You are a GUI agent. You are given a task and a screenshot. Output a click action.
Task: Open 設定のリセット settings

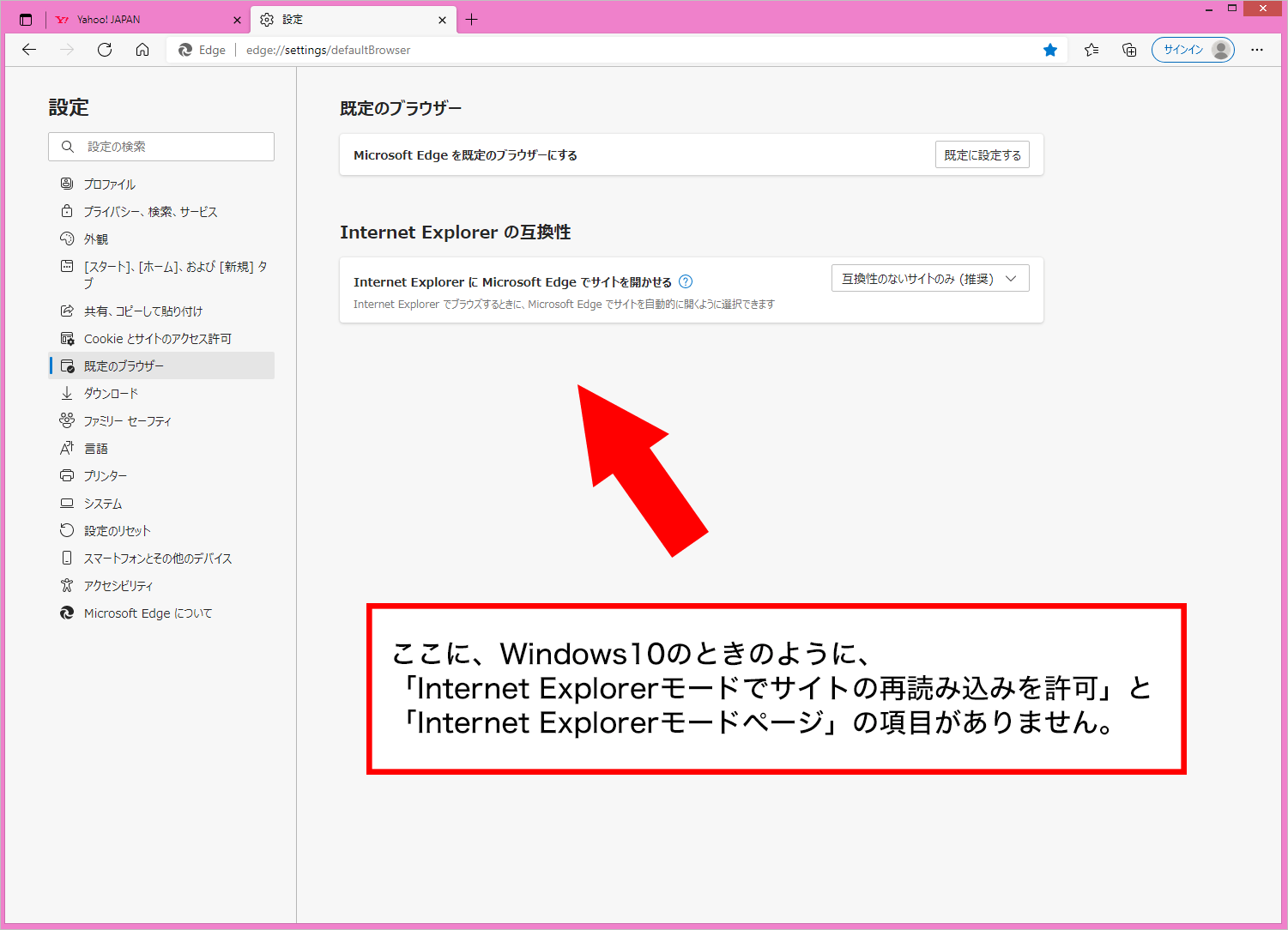[x=162, y=531]
